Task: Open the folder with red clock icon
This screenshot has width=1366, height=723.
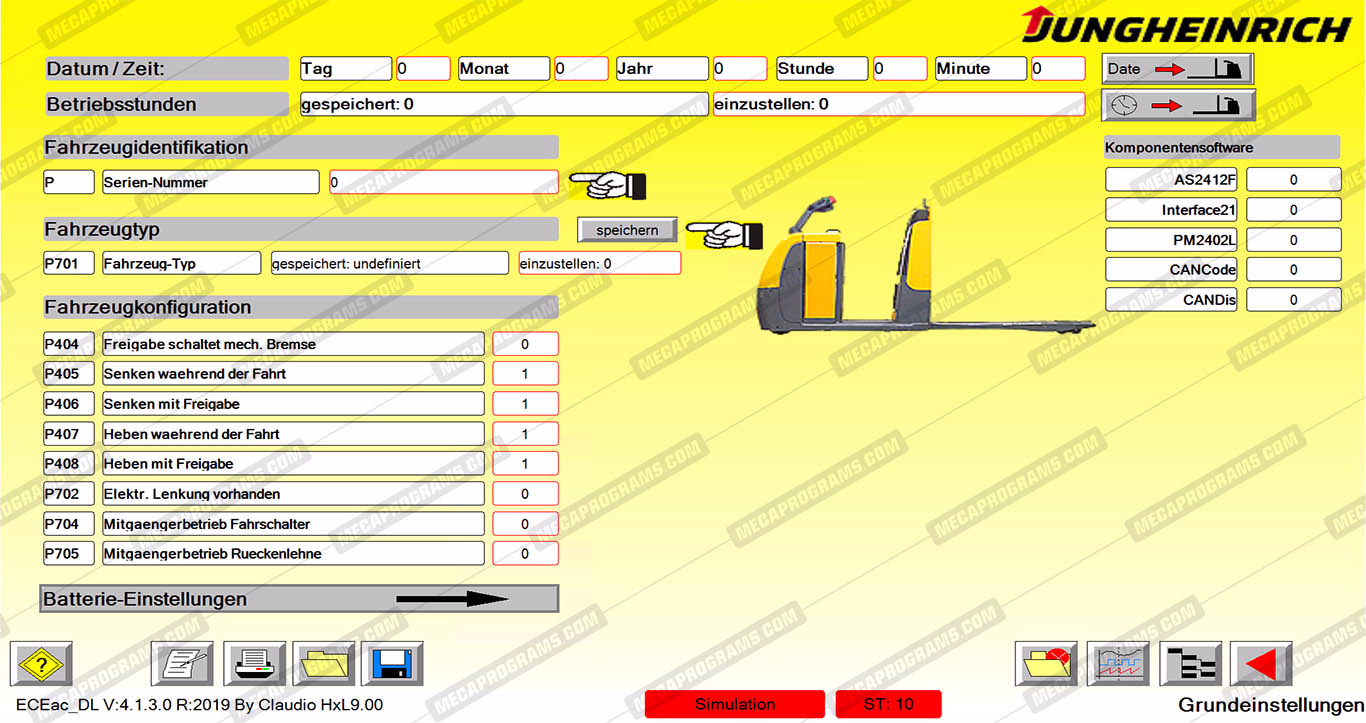Action: (1046, 664)
